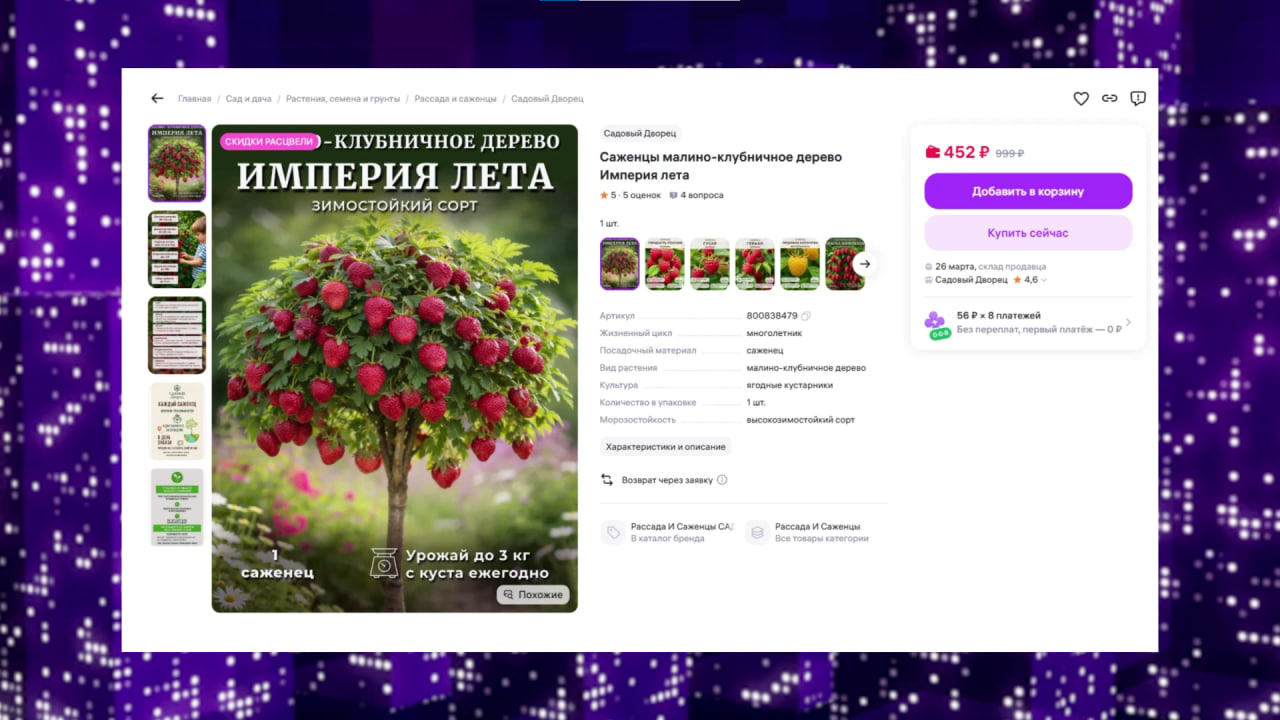This screenshot has width=1280, height=720.
Task: Report the product via exclamation speech-bubble icon
Action: point(1137,99)
